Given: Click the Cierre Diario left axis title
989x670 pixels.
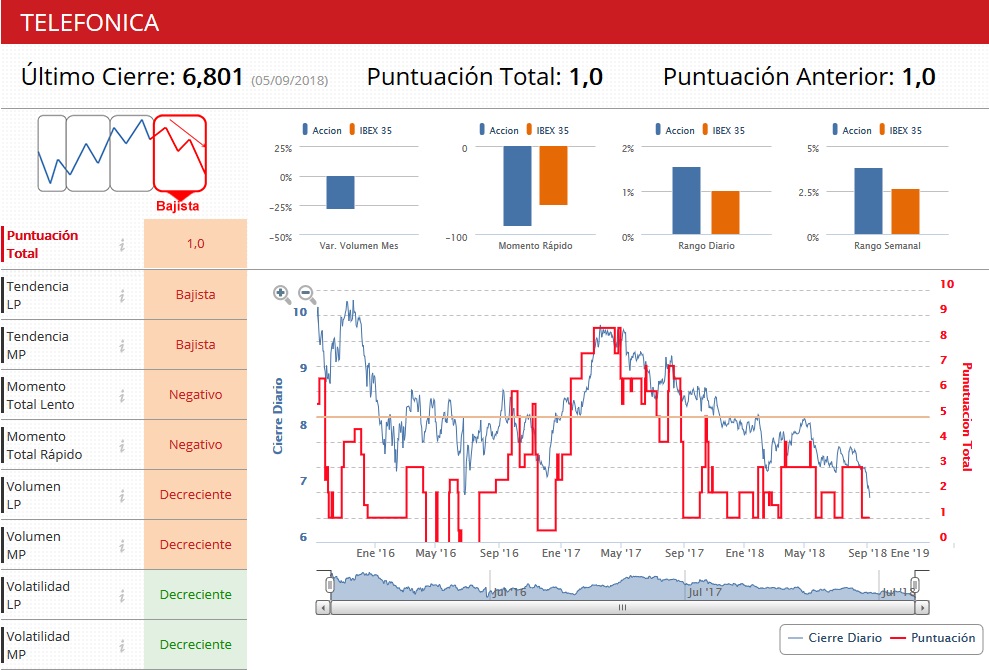Looking at the screenshot, I should click(278, 416).
